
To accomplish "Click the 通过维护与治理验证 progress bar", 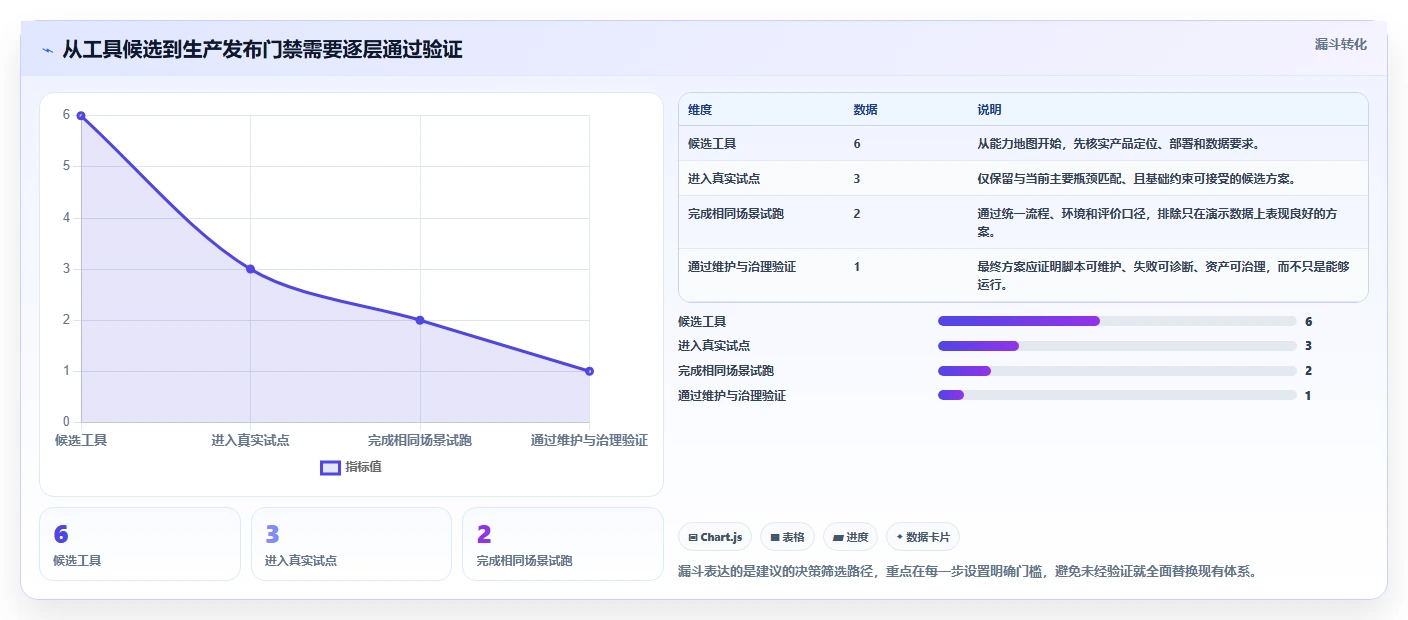I will coord(1117,396).
